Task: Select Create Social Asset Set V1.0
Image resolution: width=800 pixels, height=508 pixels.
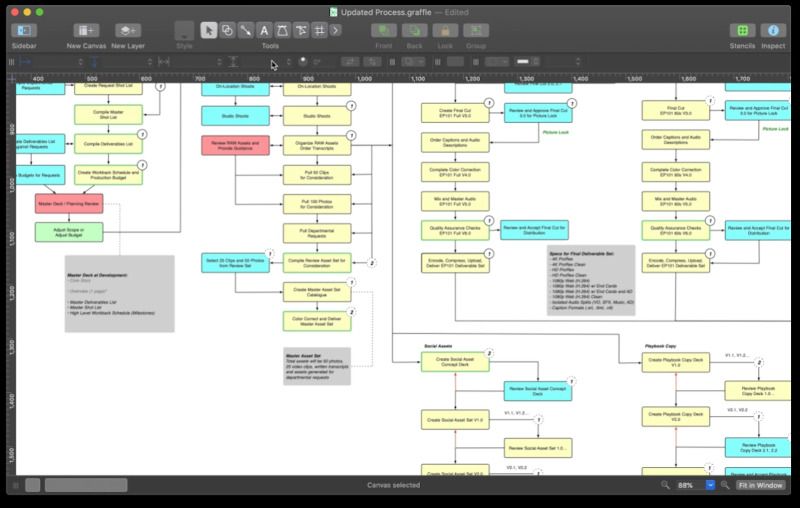Action: coord(455,420)
